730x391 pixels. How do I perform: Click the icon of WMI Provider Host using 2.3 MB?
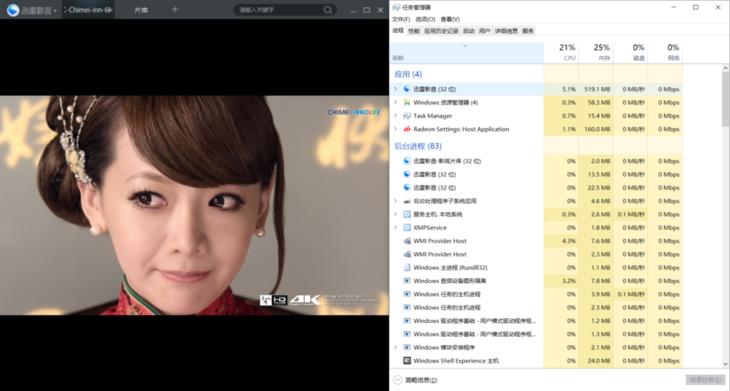point(407,254)
